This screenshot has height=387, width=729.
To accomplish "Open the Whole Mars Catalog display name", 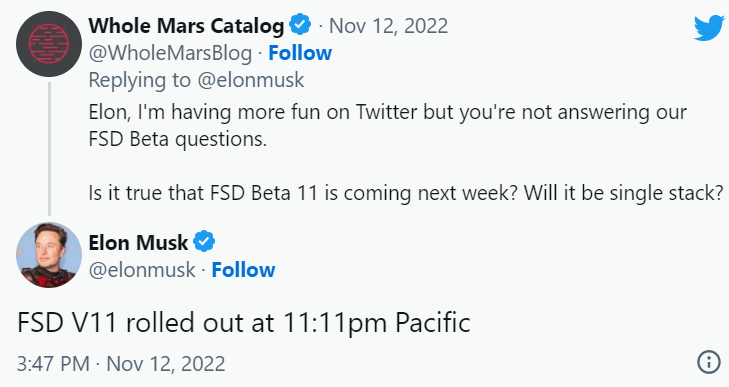I will (x=186, y=26).
